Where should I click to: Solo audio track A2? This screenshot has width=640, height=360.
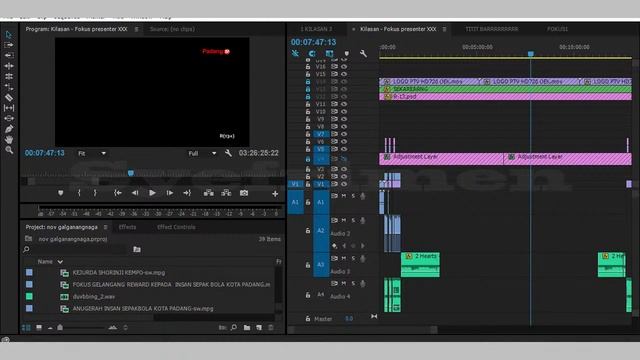click(353, 220)
